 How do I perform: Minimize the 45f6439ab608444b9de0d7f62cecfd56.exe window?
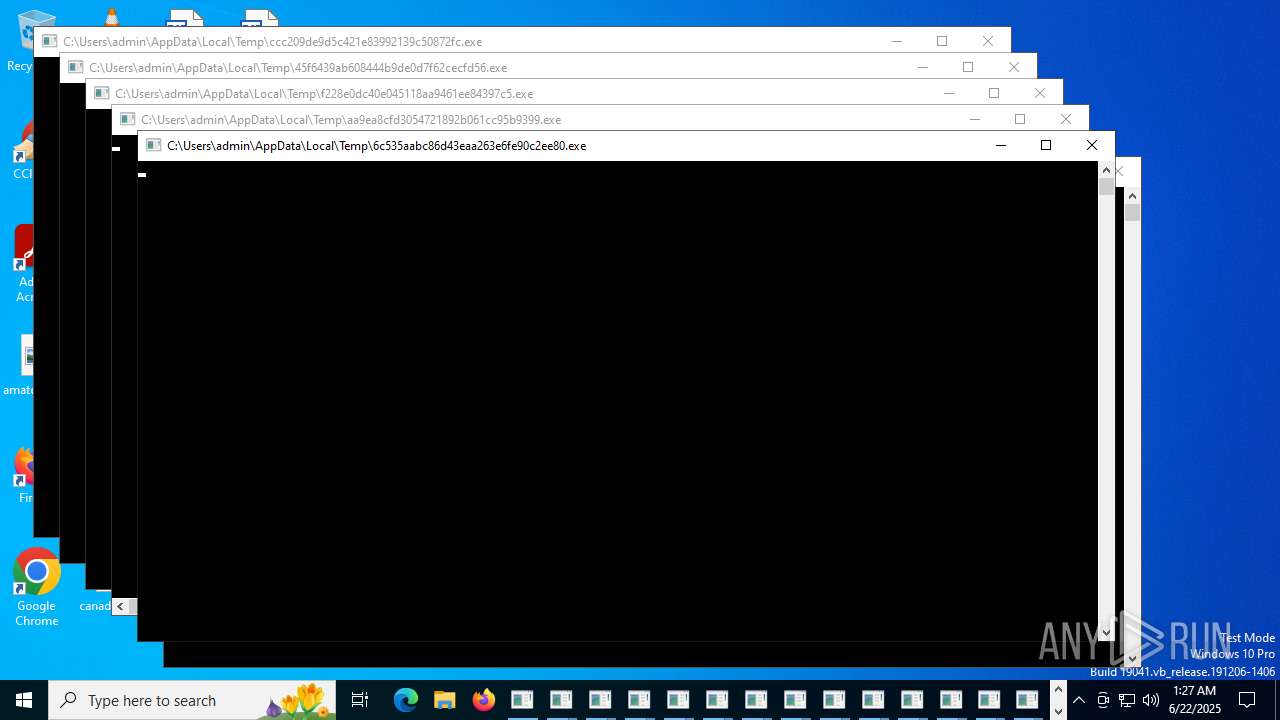coord(922,67)
